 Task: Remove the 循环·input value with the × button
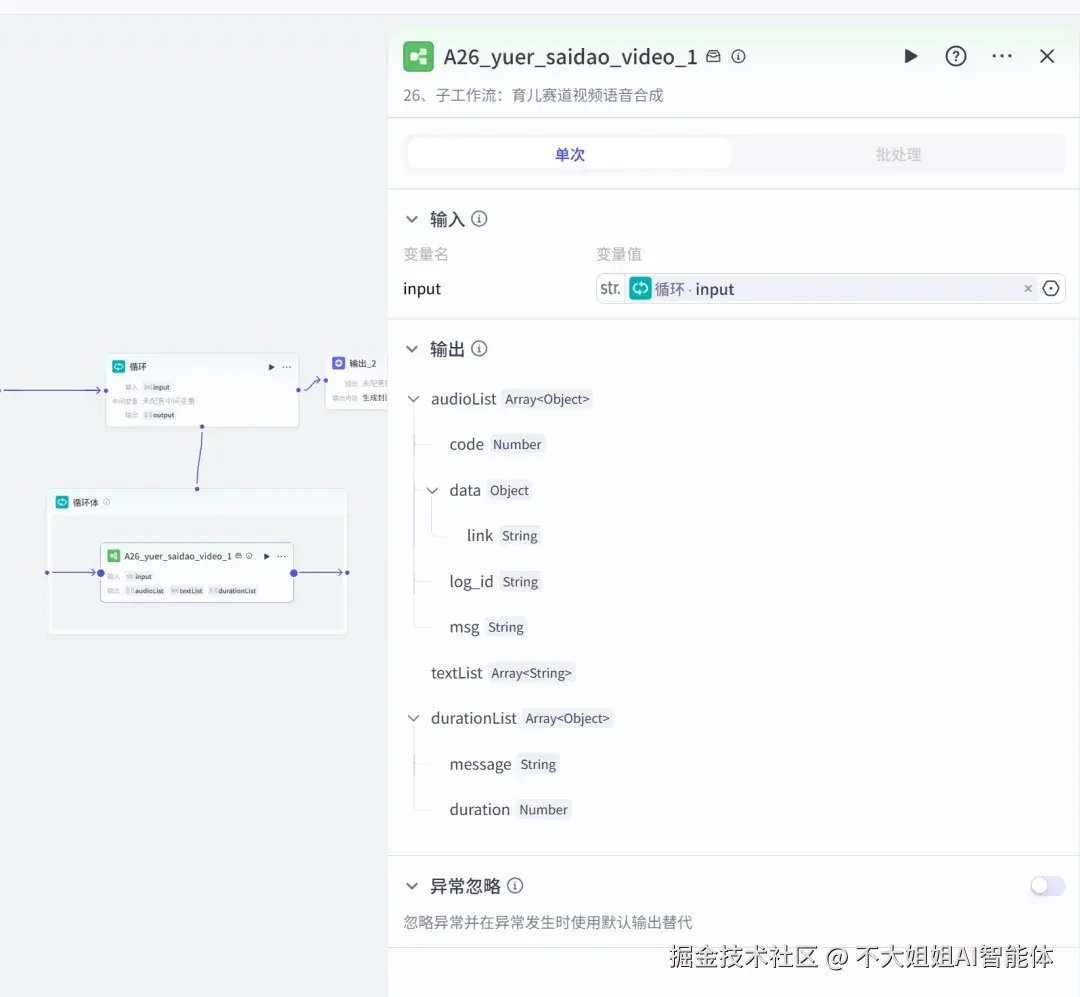click(x=1028, y=288)
